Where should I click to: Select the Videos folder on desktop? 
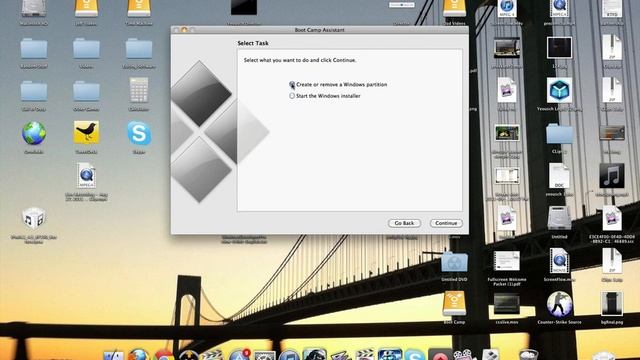86,49
